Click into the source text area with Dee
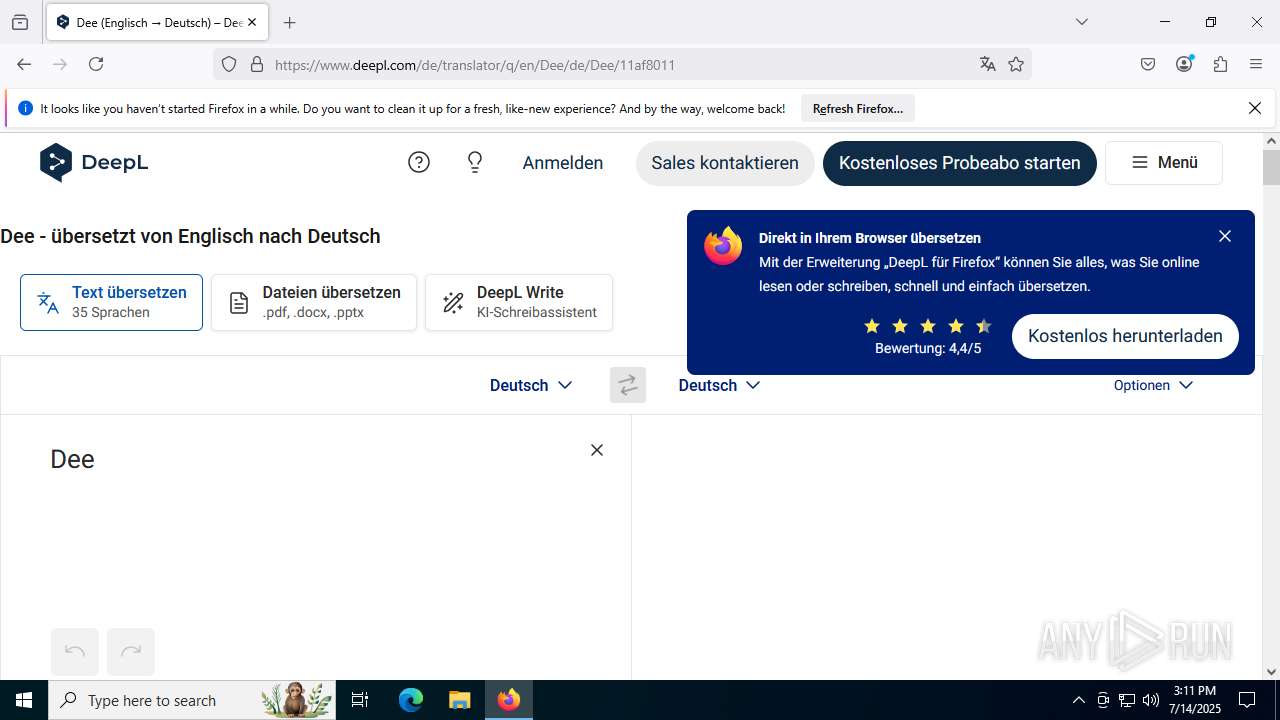Viewport: 1280px width, 720px height. (x=316, y=520)
